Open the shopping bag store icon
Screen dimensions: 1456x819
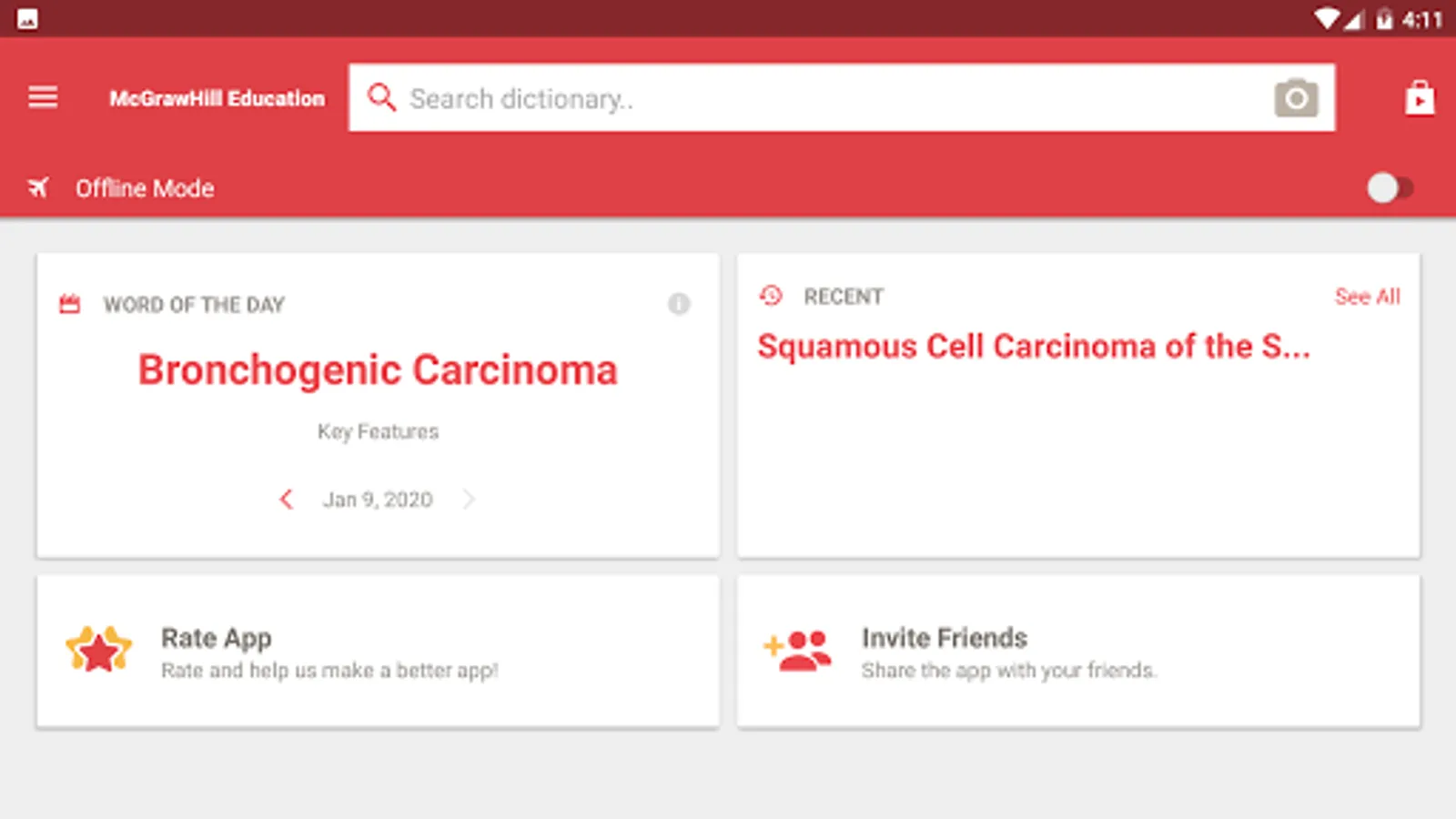[1419, 97]
